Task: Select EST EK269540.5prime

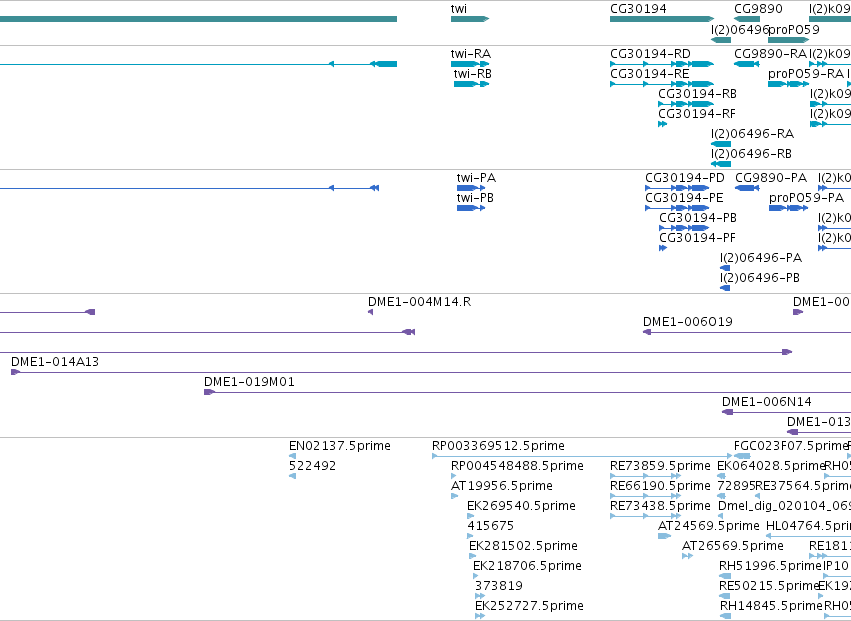Action: click(x=521, y=506)
